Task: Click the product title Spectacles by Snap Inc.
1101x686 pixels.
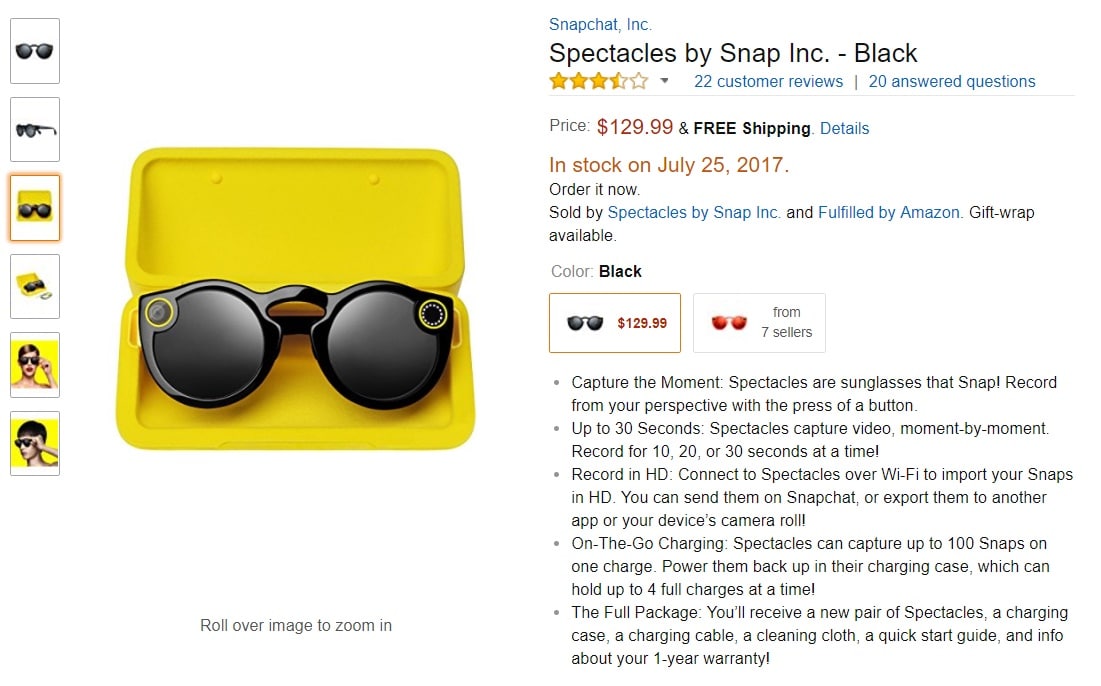Action: click(733, 53)
